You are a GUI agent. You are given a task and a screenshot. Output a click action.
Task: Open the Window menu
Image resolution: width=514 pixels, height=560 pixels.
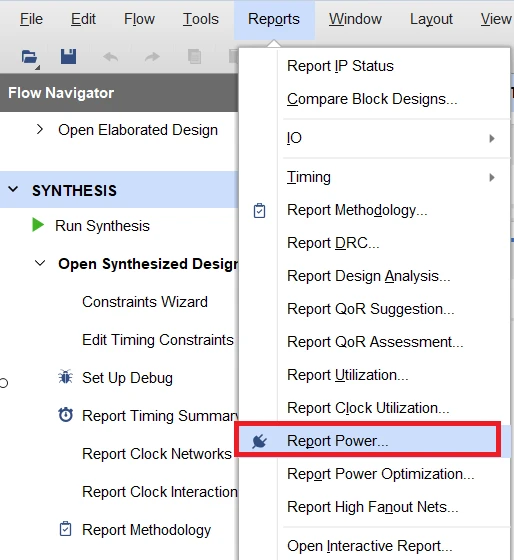coord(355,19)
